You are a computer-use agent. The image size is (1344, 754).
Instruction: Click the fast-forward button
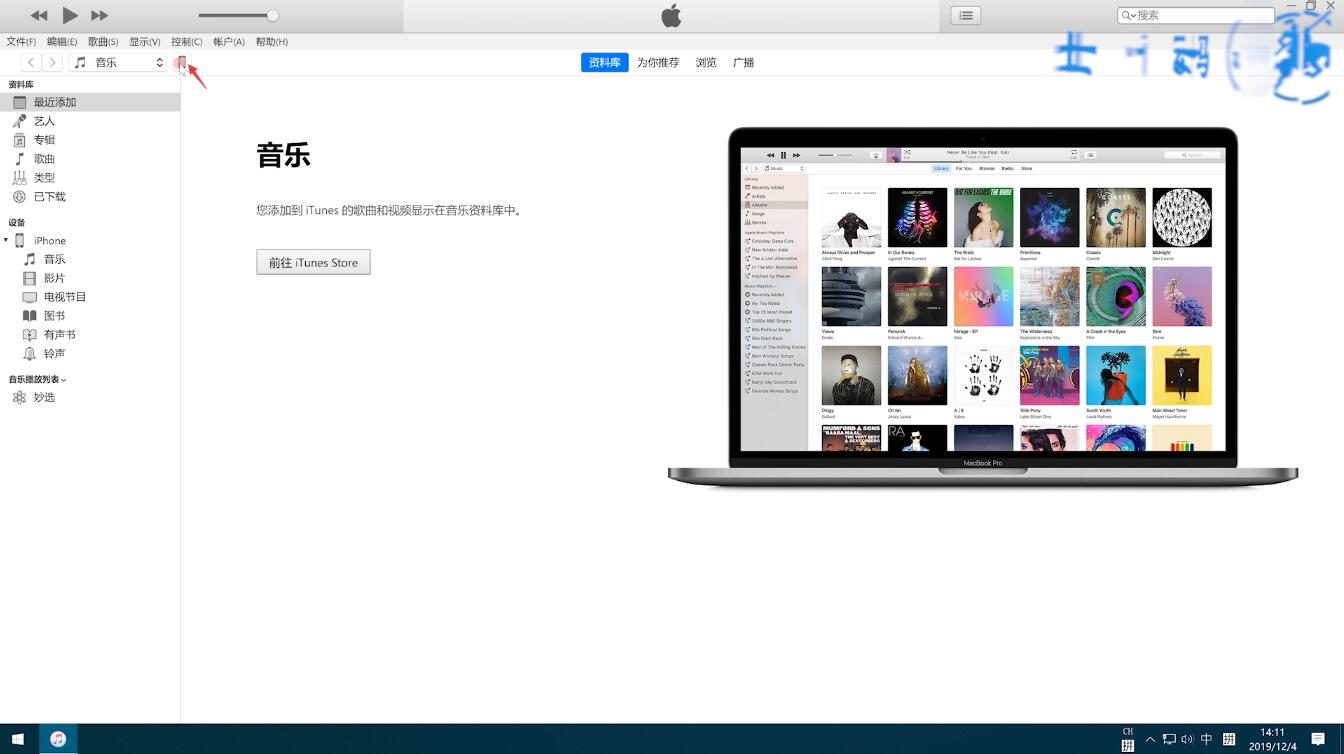point(99,15)
